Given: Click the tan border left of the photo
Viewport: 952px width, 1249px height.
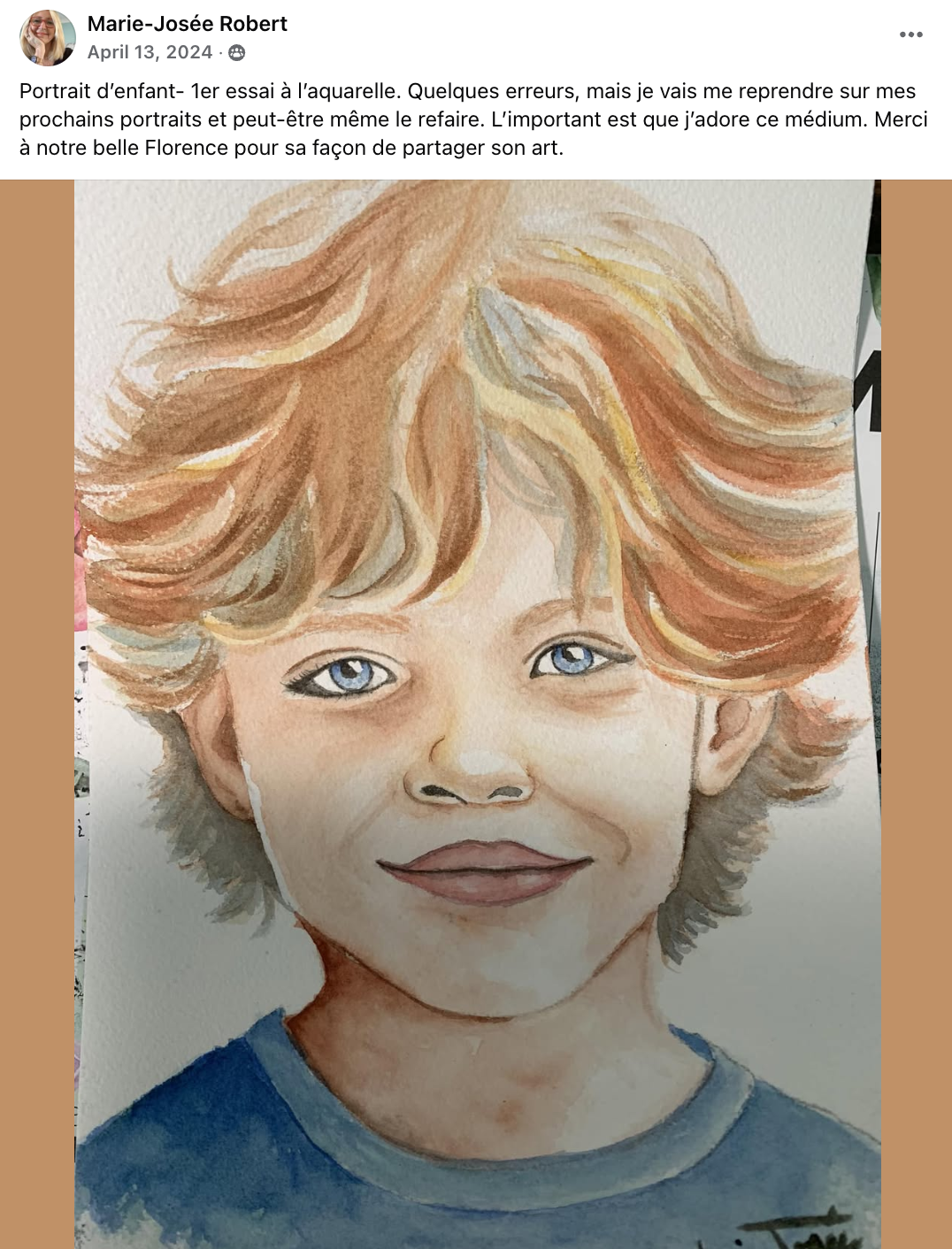Looking at the screenshot, I should (37, 715).
